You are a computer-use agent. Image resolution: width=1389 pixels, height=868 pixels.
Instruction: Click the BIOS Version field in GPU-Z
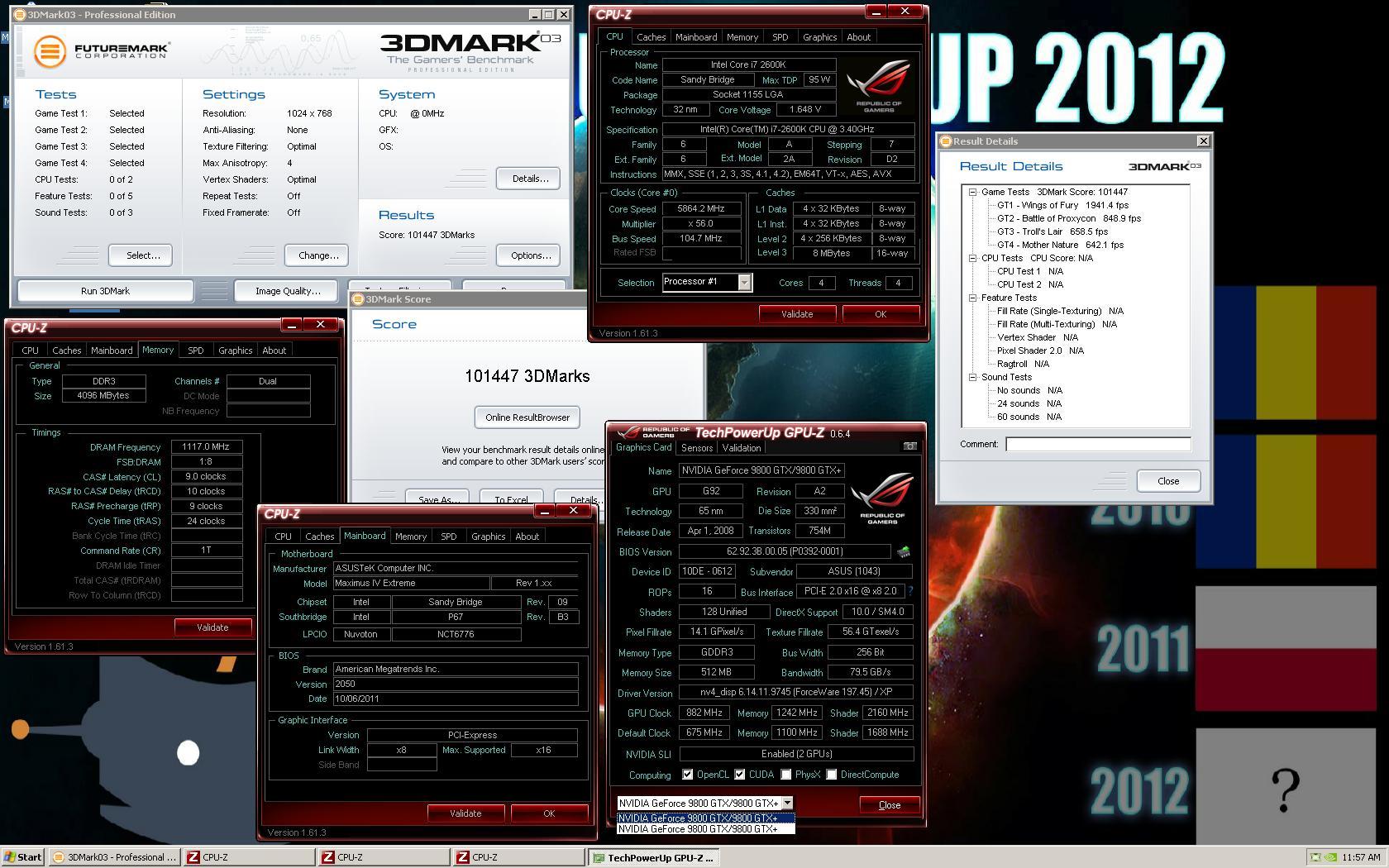pos(785,551)
